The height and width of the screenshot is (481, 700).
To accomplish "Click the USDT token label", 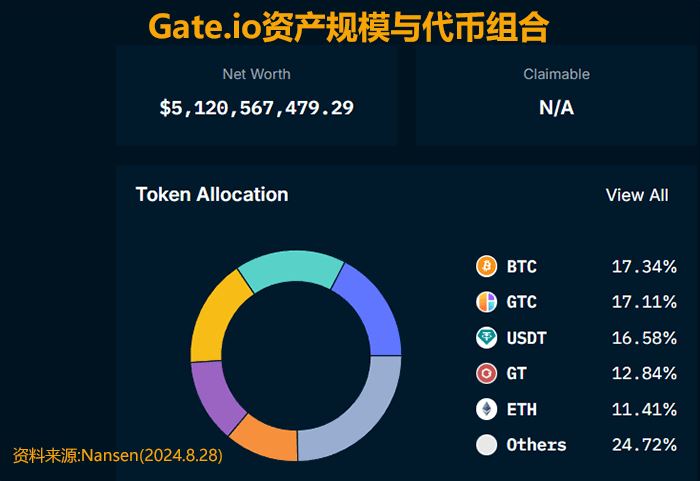I will (x=526, y=338).
